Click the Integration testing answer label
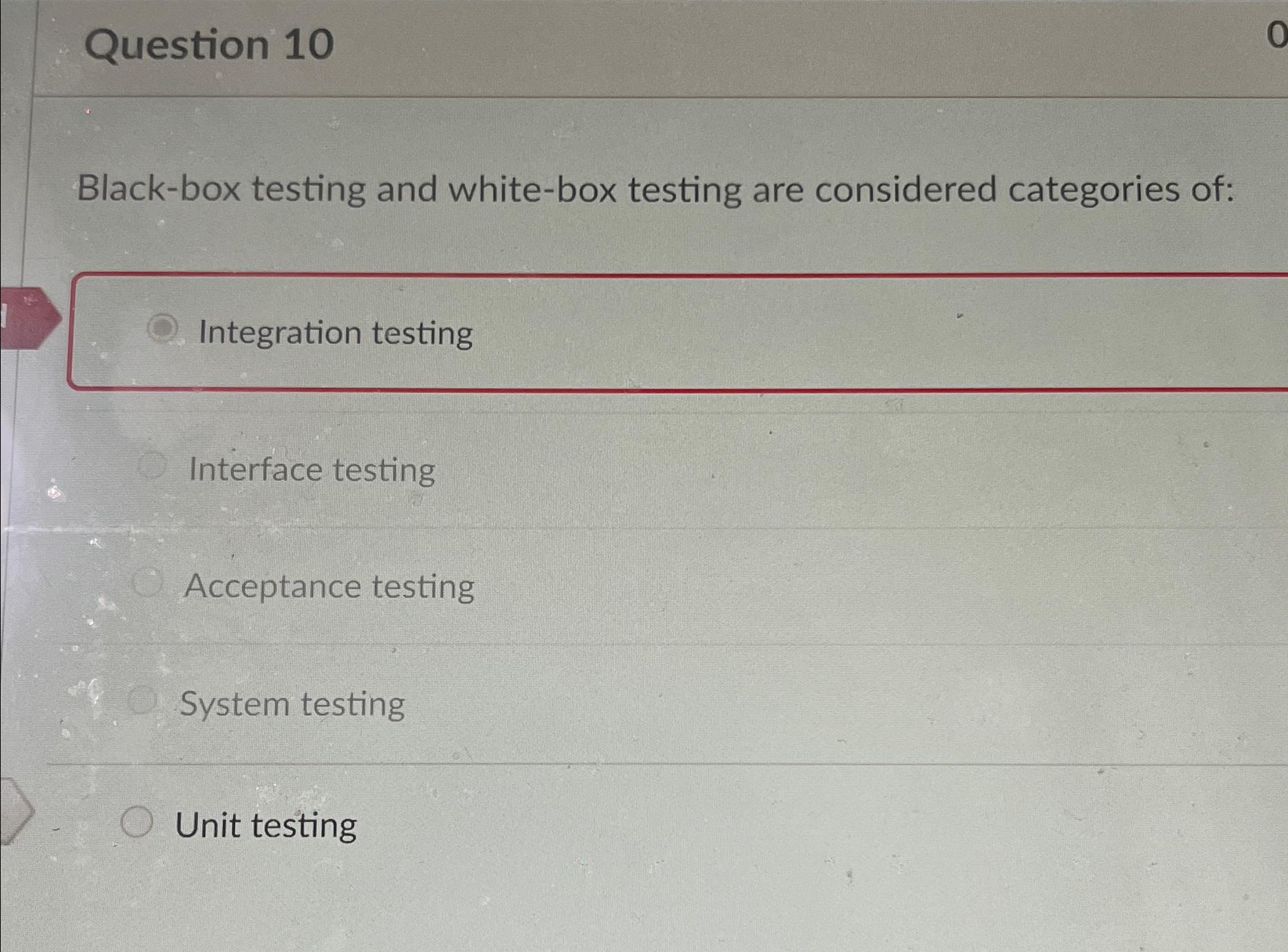The height and width of the screenshot is (952, 1288). [334, 332]
